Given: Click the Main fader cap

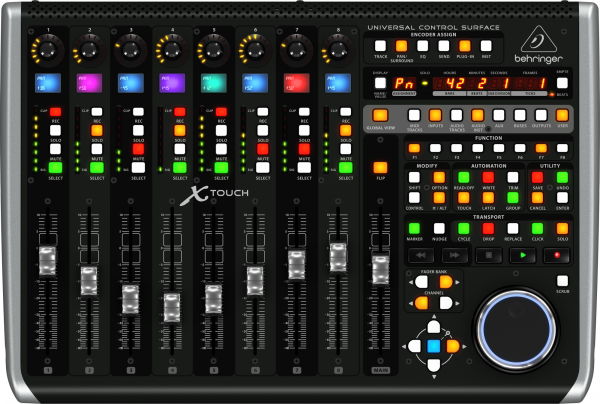Looking at the screenshot, I should (380, 270).
